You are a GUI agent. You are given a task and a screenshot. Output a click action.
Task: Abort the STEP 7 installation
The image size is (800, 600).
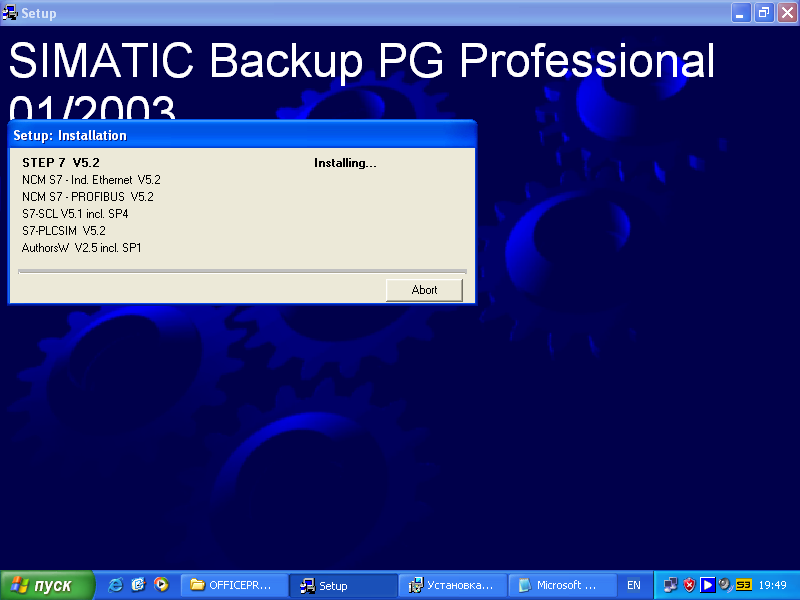(424, 290)
